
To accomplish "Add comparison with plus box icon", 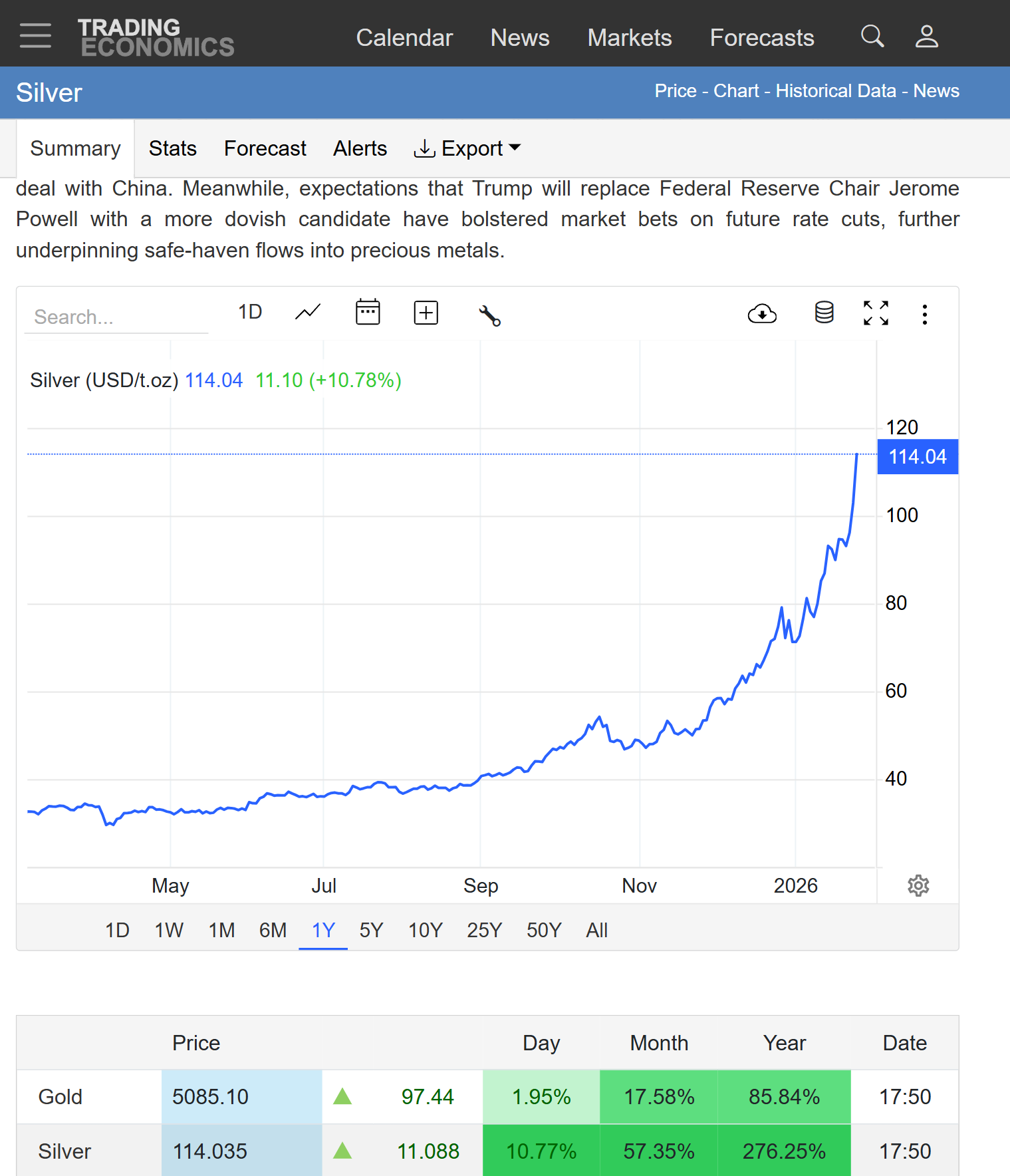I will point(426,313).
